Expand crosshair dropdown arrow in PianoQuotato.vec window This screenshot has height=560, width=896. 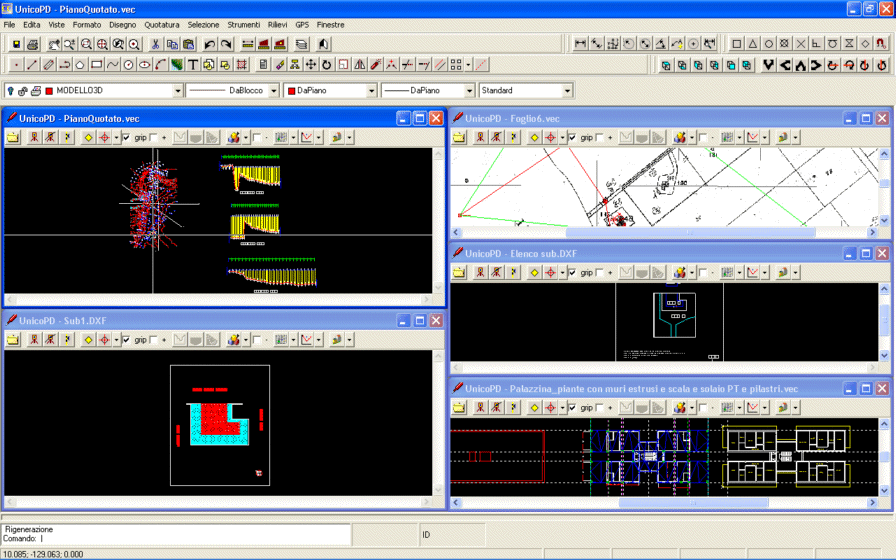(116, 137)
